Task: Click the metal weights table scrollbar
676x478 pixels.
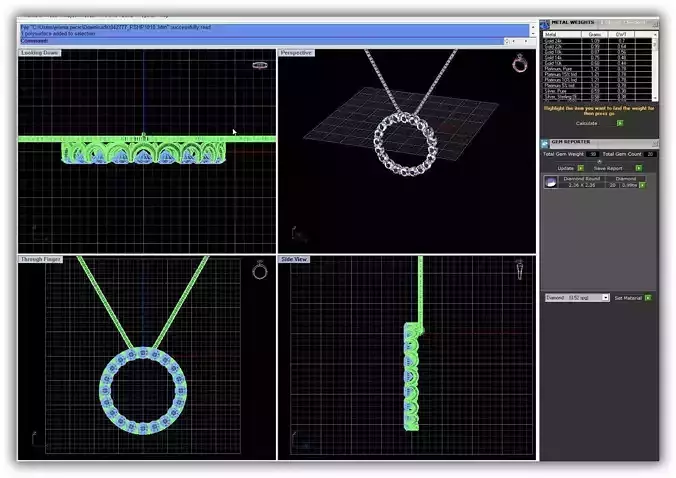Action: pyautogui.click(x=655, y=67)
